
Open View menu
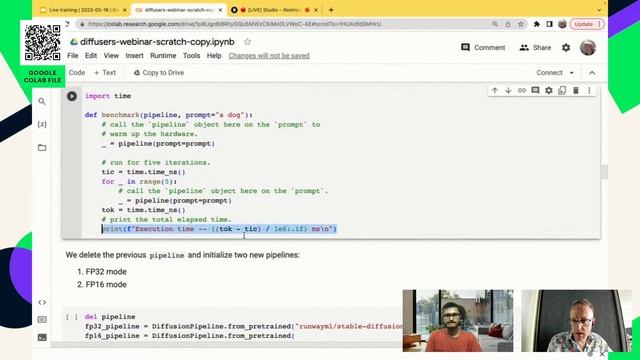[111, 56]
